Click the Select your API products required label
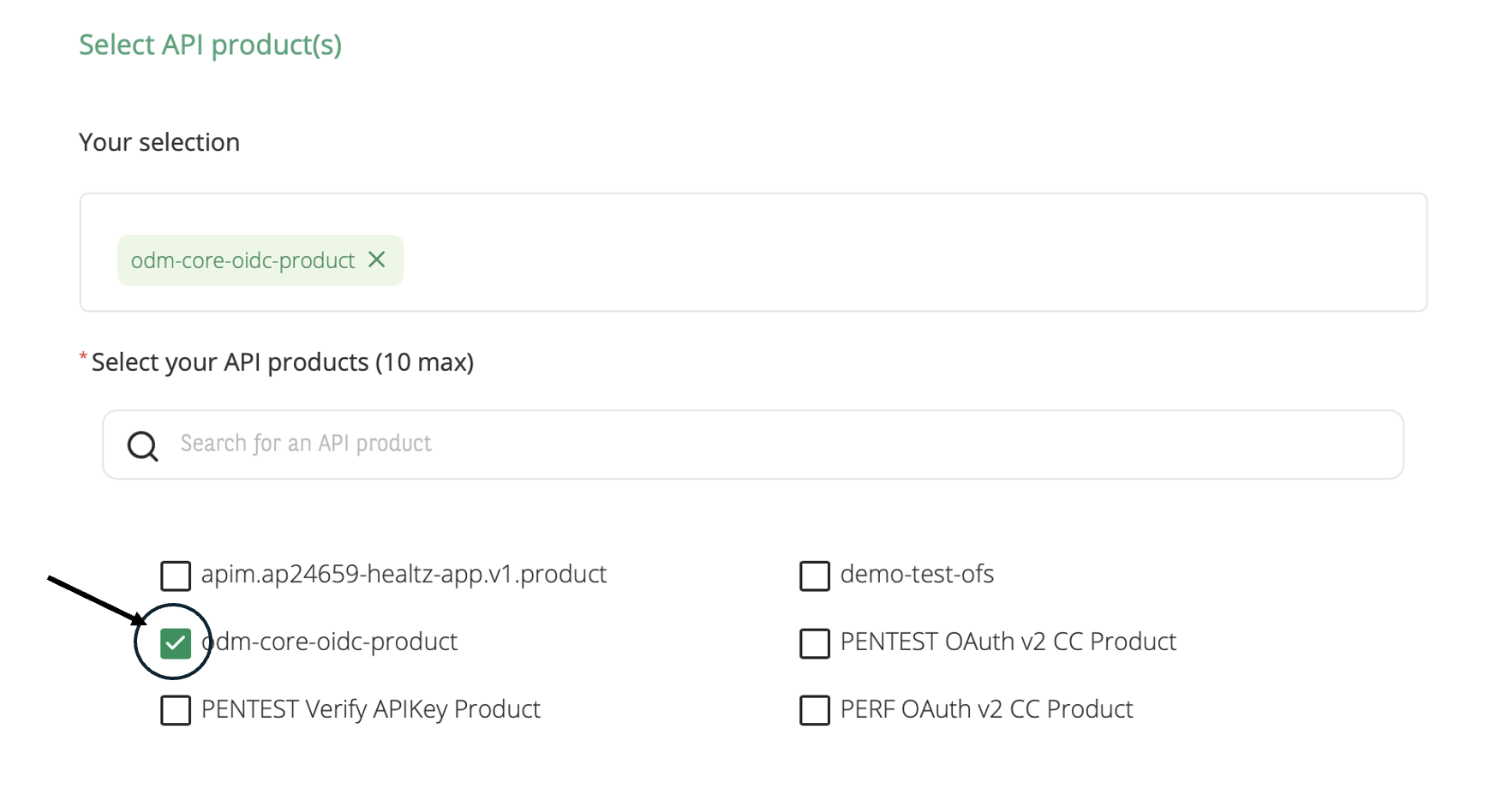1496x812 pixels. pyautogui.click(x=281, y=361)
